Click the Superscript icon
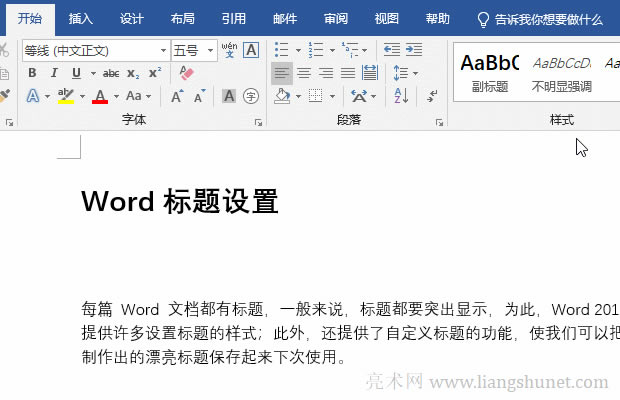This screenshot has width=620, height=400. 154,73
